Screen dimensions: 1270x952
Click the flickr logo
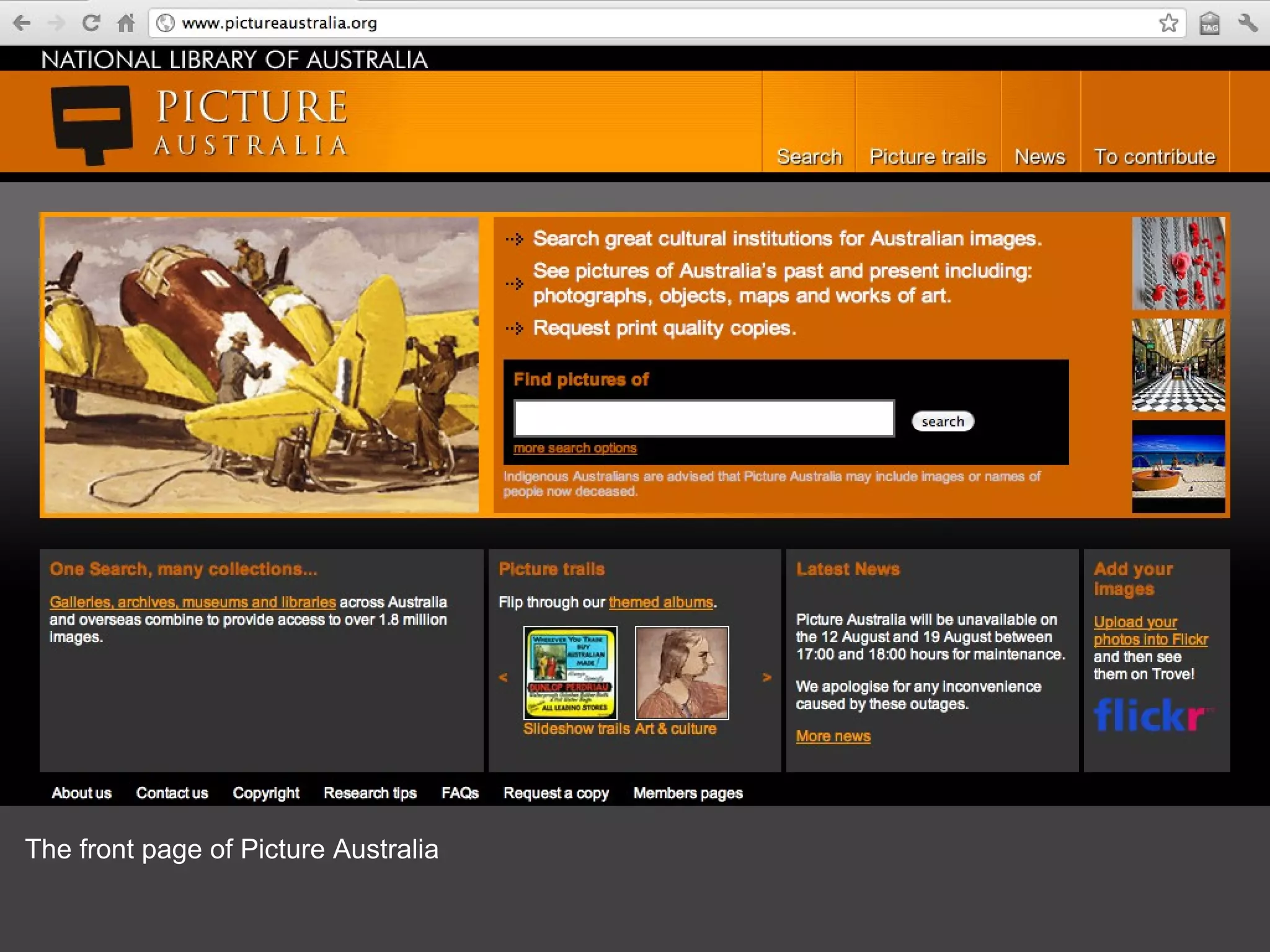click(1153, 715)
